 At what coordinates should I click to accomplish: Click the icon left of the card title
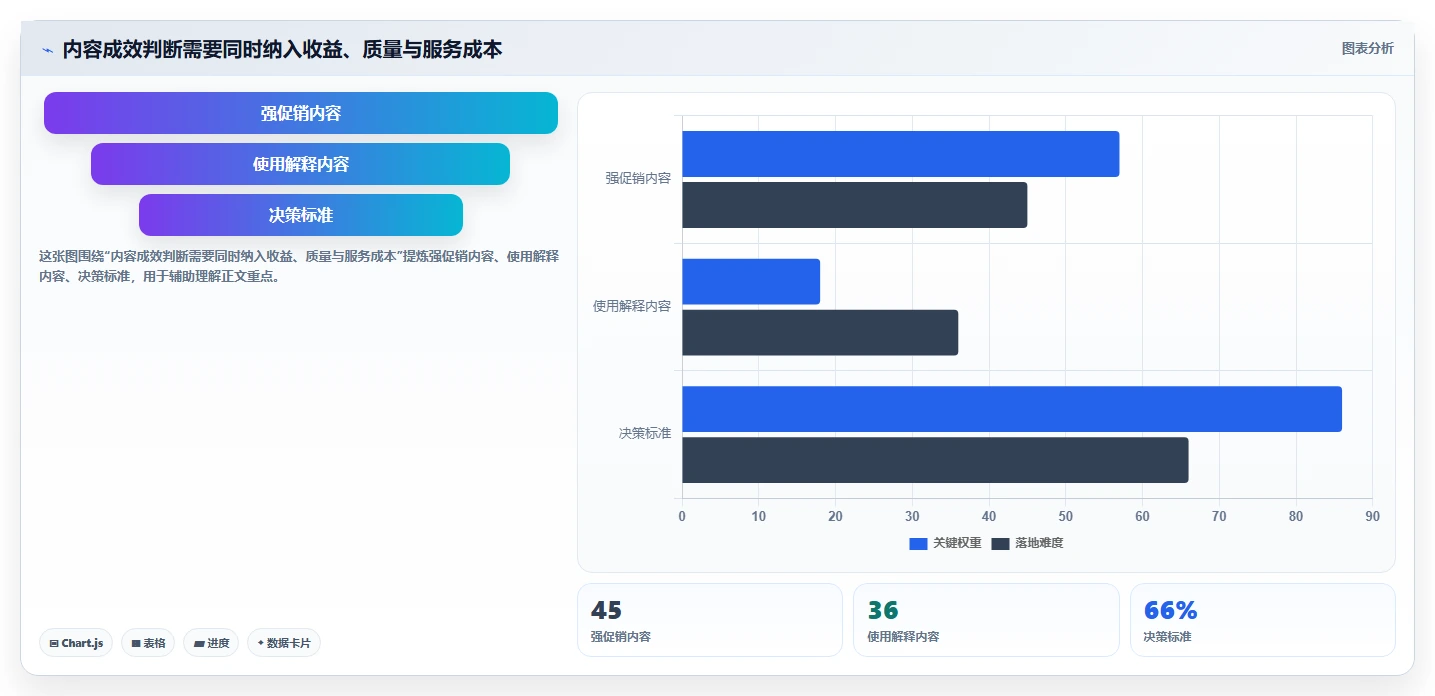pyautogui.click(x=47, y=50)
